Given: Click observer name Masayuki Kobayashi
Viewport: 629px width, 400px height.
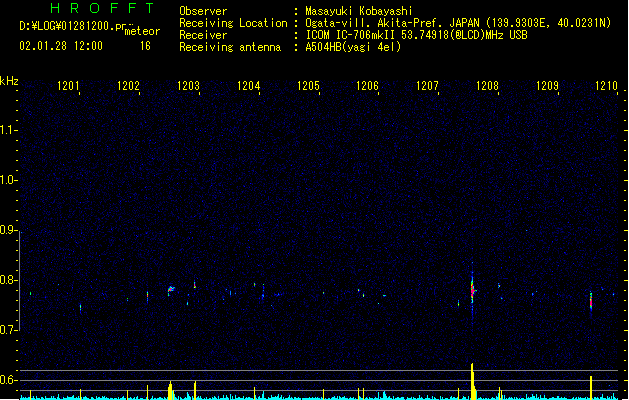Looking at the screenshot, I should (359, 11).
